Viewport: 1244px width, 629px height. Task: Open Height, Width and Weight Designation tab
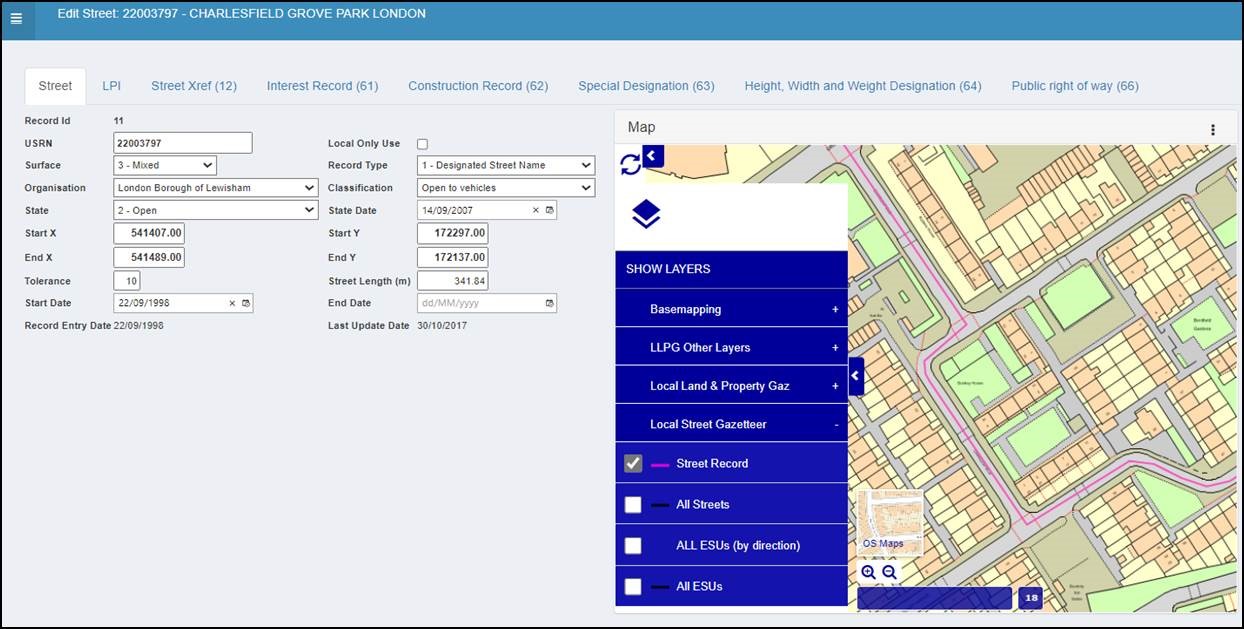point(863,86)
